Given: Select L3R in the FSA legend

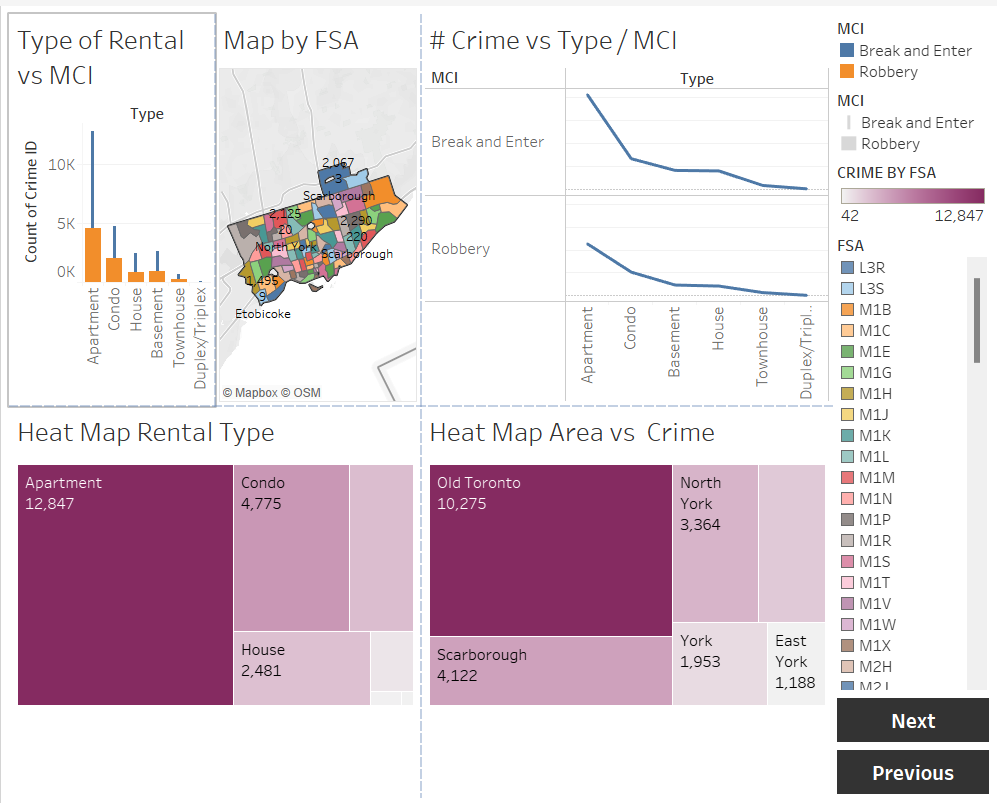Looking at the screenshot, I should point(847,267).
